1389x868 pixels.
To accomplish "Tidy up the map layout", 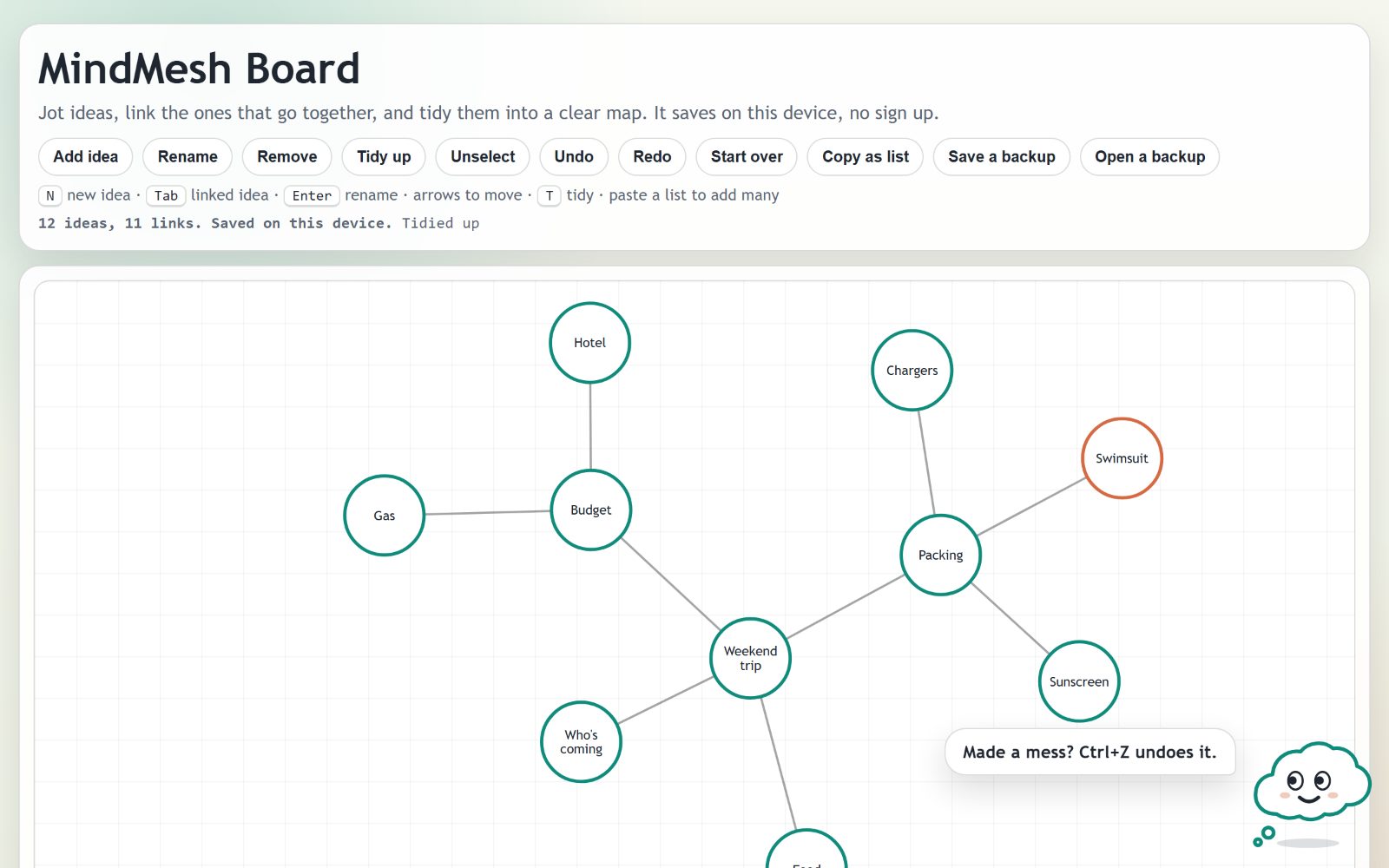I will click(x=384, y=157).
